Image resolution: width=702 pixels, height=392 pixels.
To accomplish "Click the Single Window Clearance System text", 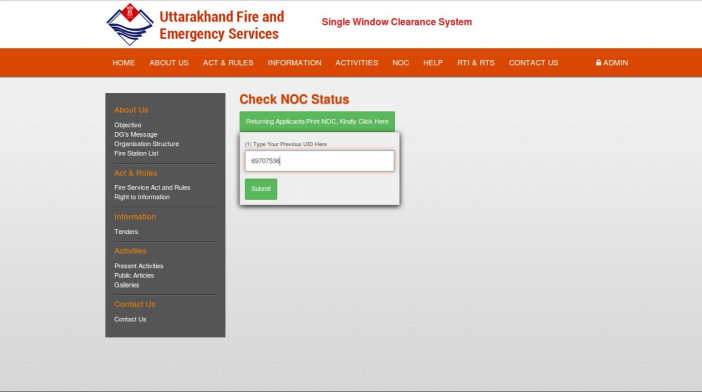I will pyautogui.click(x=397, y=22).
